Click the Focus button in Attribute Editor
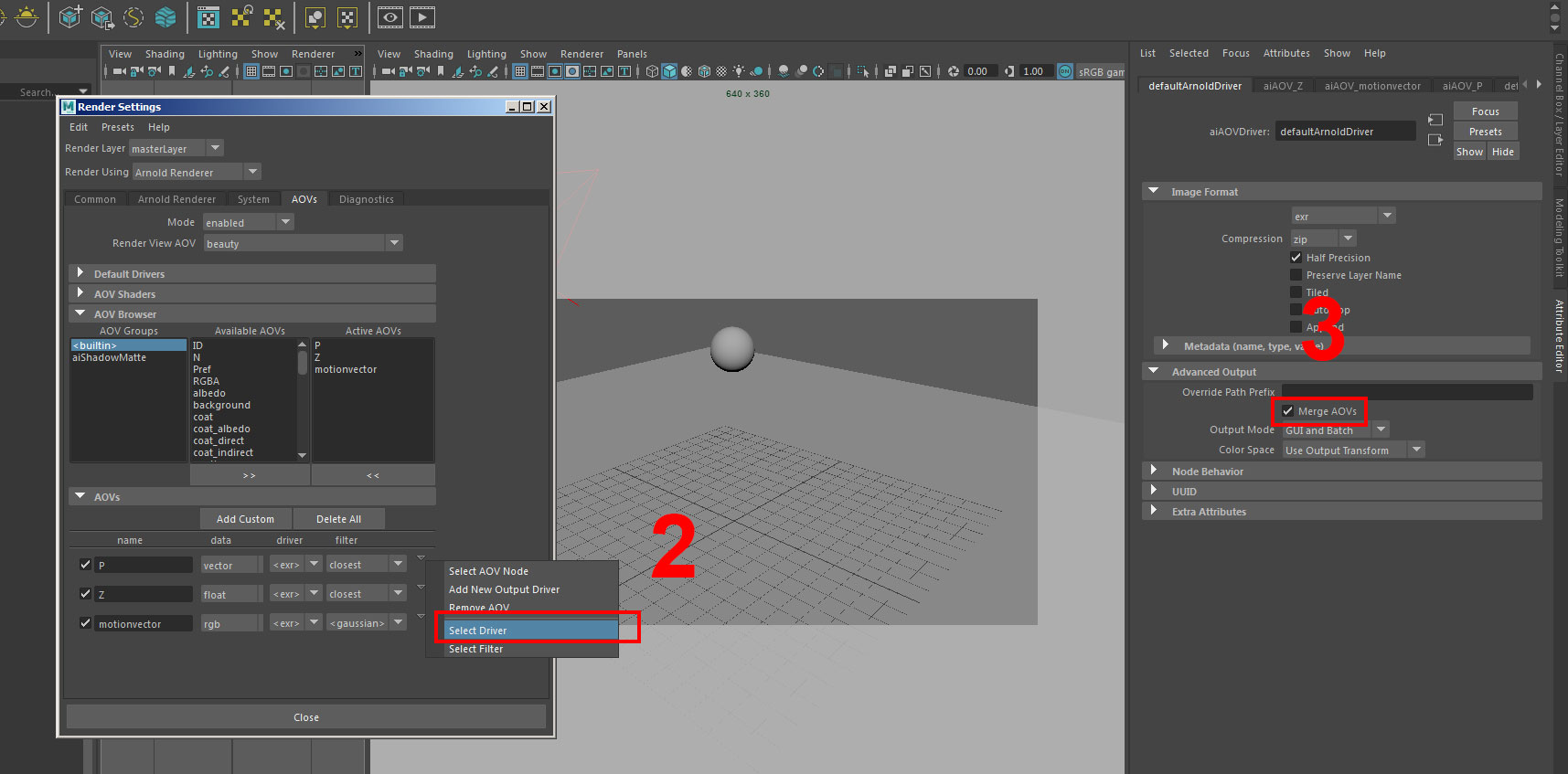 pos(1485,111)
